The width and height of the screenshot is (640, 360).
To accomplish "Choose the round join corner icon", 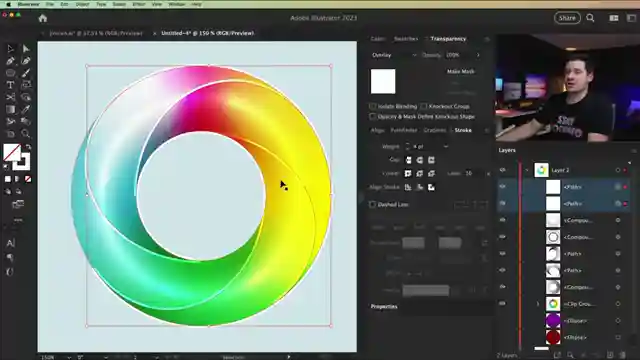I will coord(420,173).
